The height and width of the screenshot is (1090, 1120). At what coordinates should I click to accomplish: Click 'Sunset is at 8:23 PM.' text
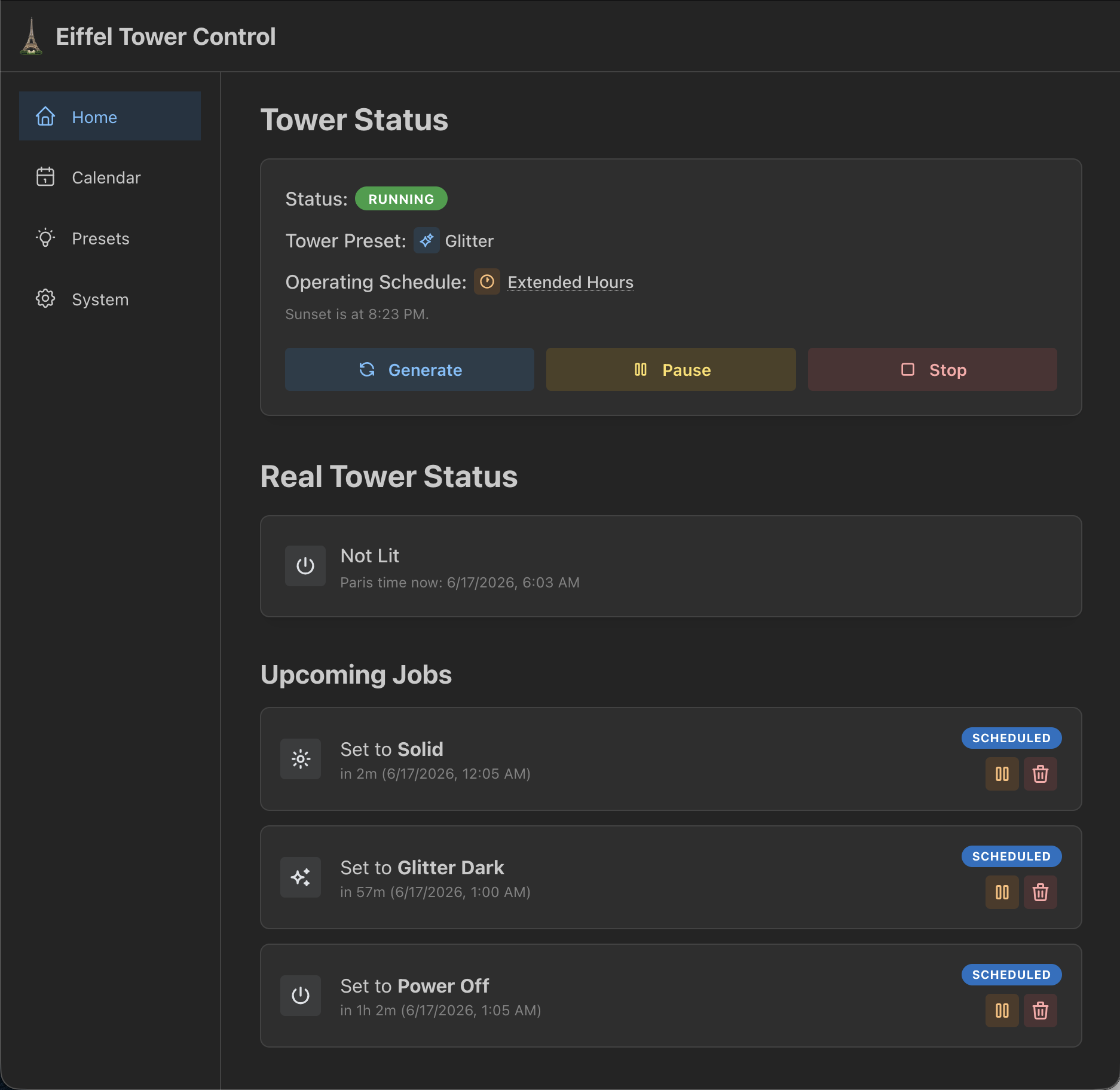point(357,314)
